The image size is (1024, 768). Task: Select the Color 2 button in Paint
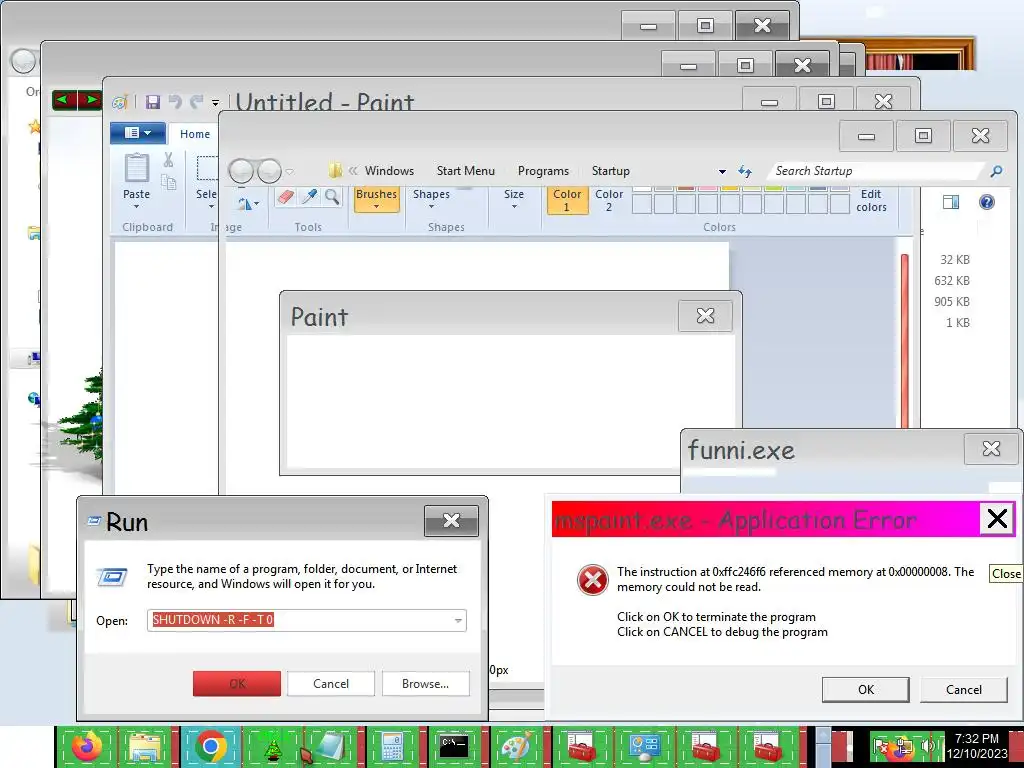click(x=609, y=200)
